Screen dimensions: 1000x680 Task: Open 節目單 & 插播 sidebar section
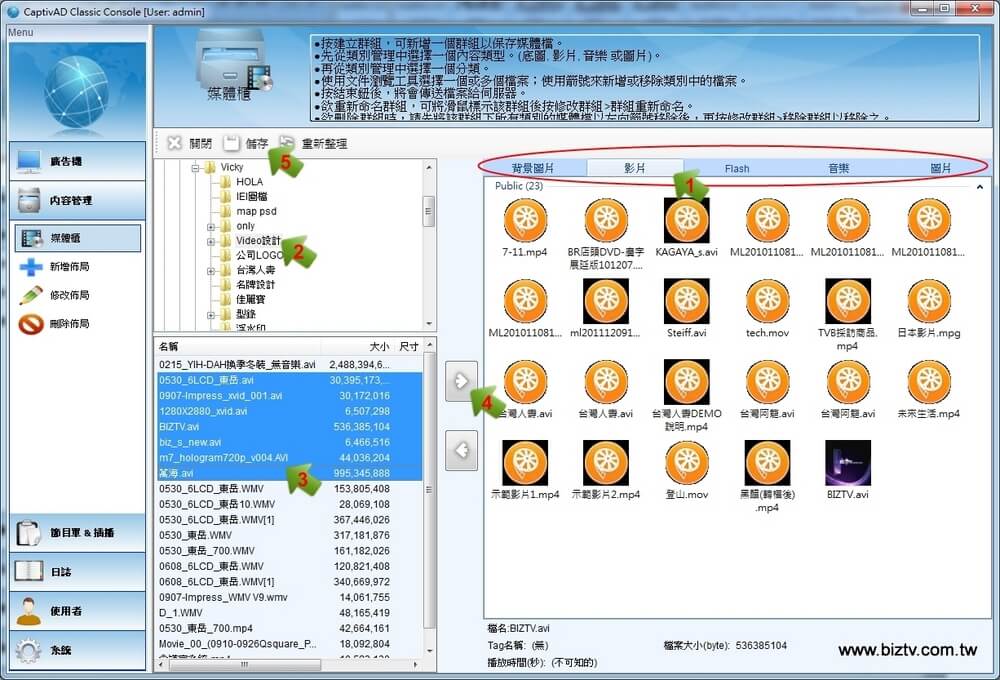click(77, 533)
